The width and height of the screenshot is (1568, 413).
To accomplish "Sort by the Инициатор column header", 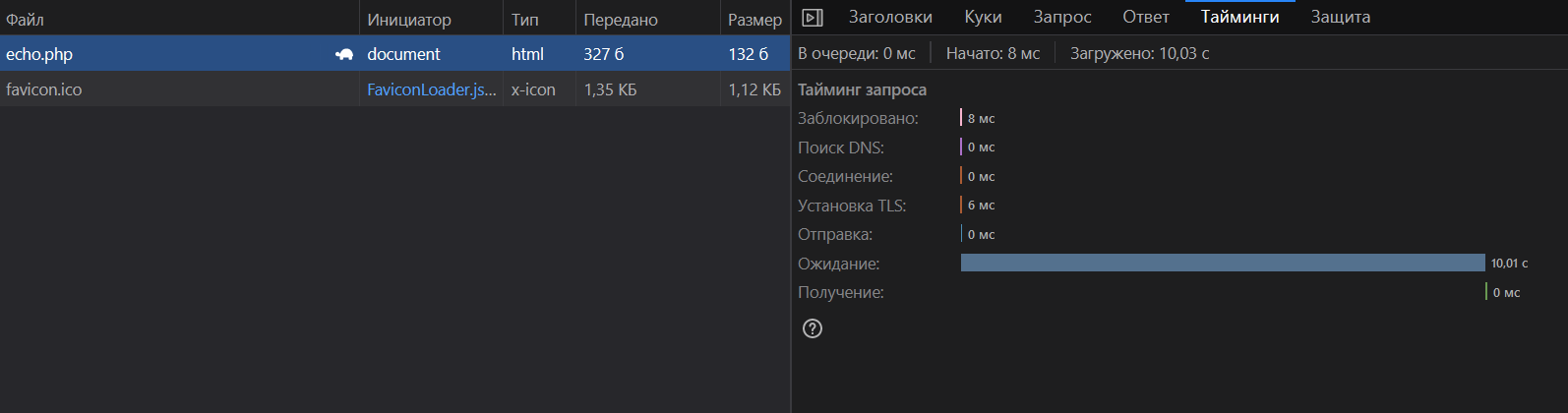I will pyautogui.click(x=431, y=19).
